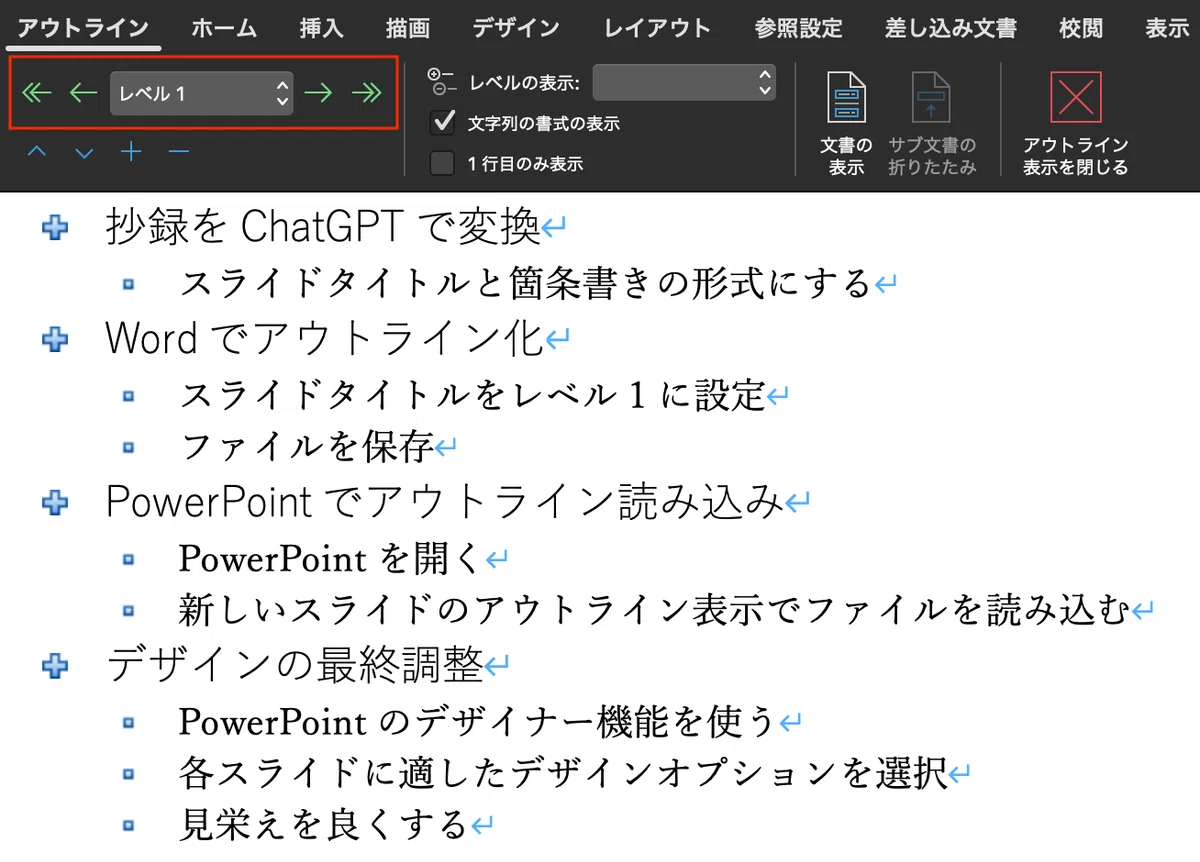Viewport: 1200px width, 862px height.
Task: Enable 1 行目のみ表示 checkbox
Action: tap(442, 163)
